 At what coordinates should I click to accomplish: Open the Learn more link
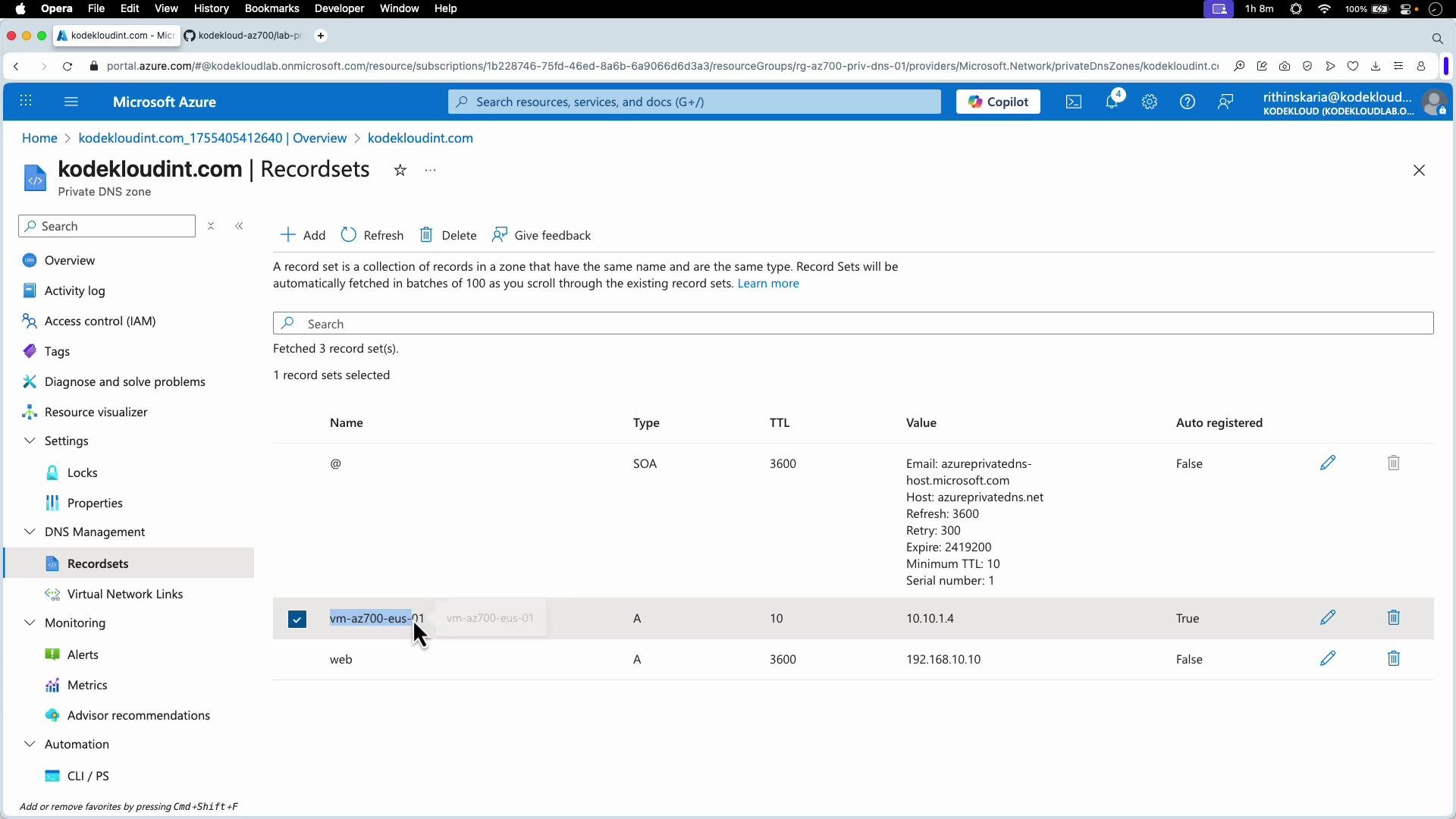(768, 284)
